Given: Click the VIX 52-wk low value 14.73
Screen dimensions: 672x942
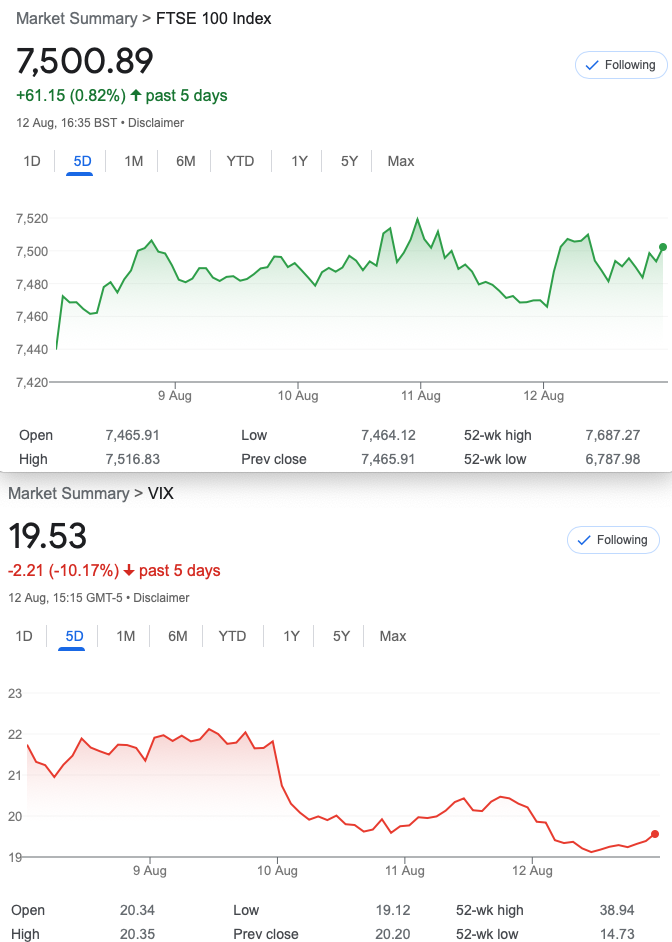Looking at the screenshot, I should point(617,934).
